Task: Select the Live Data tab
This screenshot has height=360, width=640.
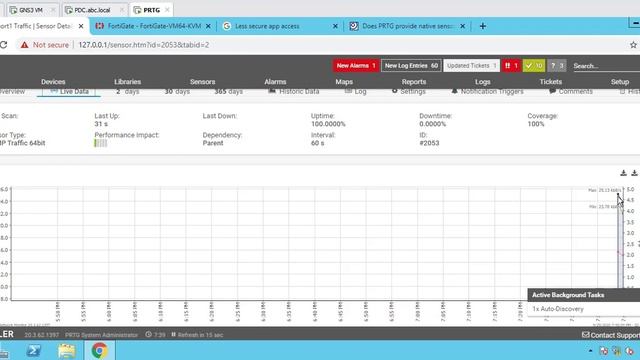Action: pos(69,92)
